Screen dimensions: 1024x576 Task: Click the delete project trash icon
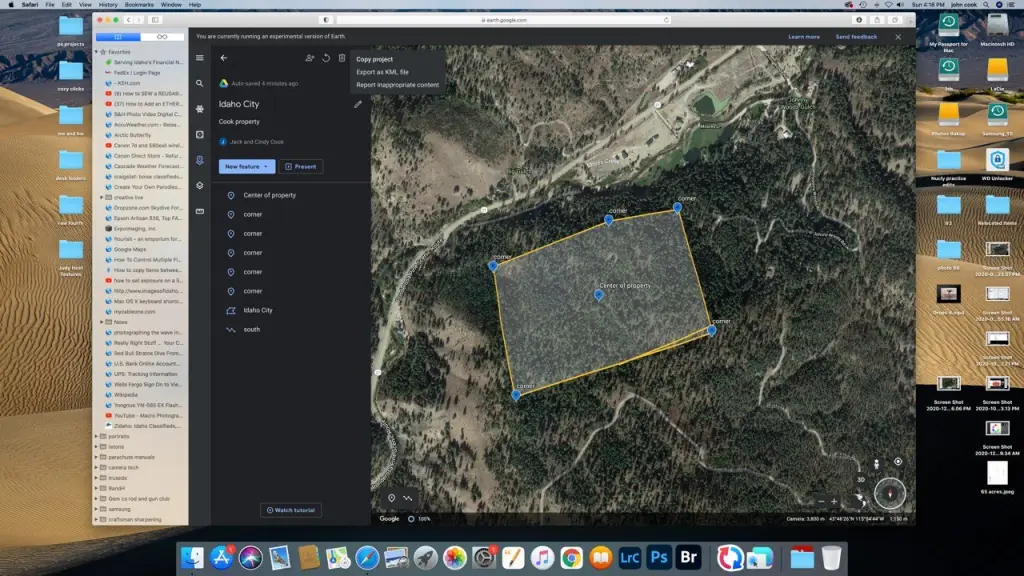(342, 59)
